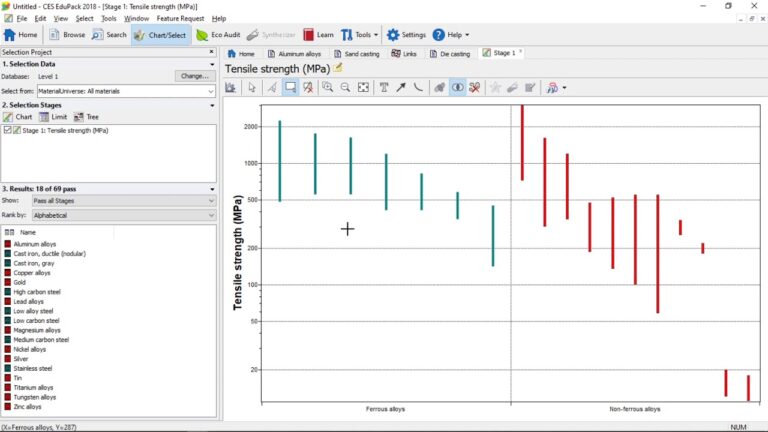Open the File menu
The width and height of the screenshot is (768, 432).
[22, 19]
